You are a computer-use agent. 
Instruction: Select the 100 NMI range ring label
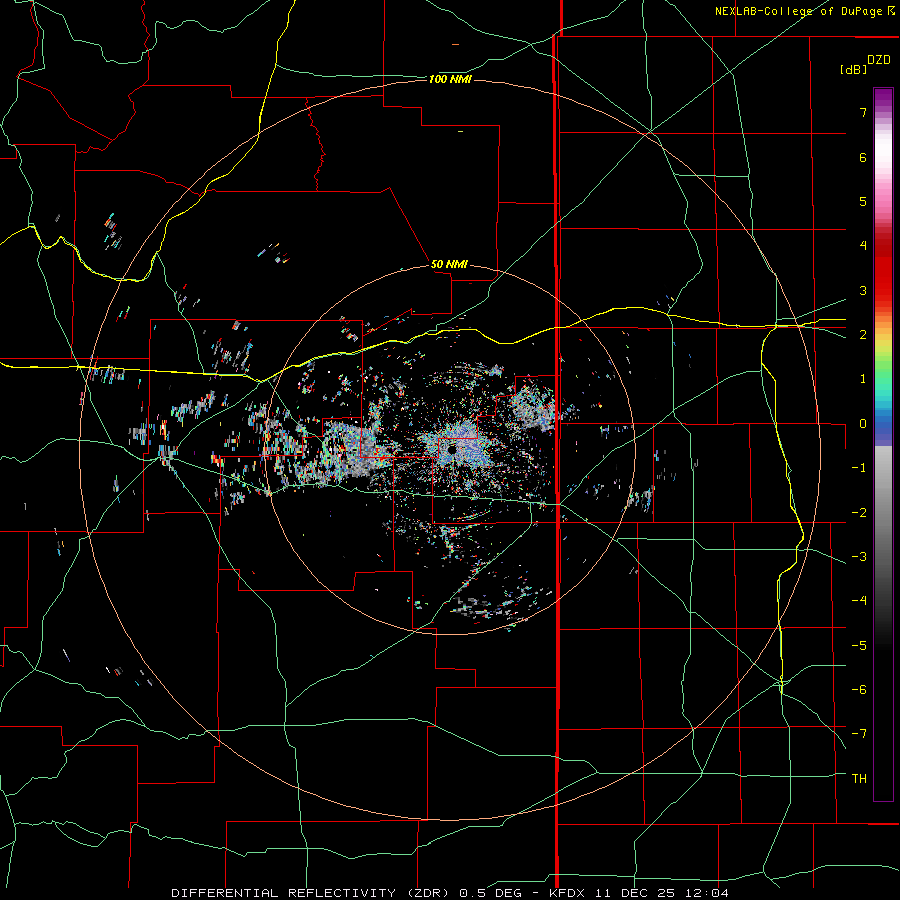450,79
